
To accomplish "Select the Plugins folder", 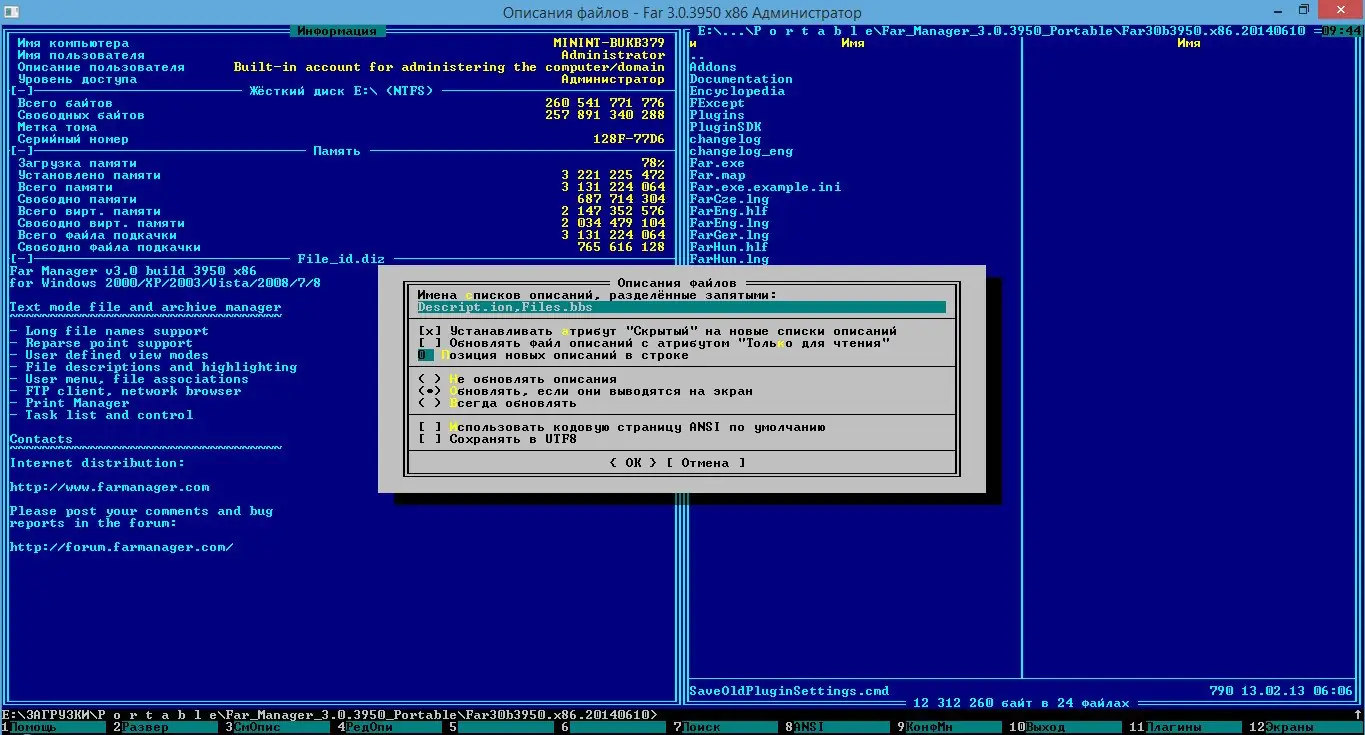I will coord(717,115).
